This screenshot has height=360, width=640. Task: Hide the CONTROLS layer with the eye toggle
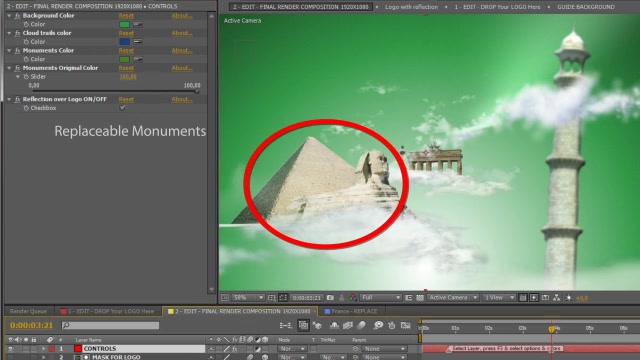11,349
